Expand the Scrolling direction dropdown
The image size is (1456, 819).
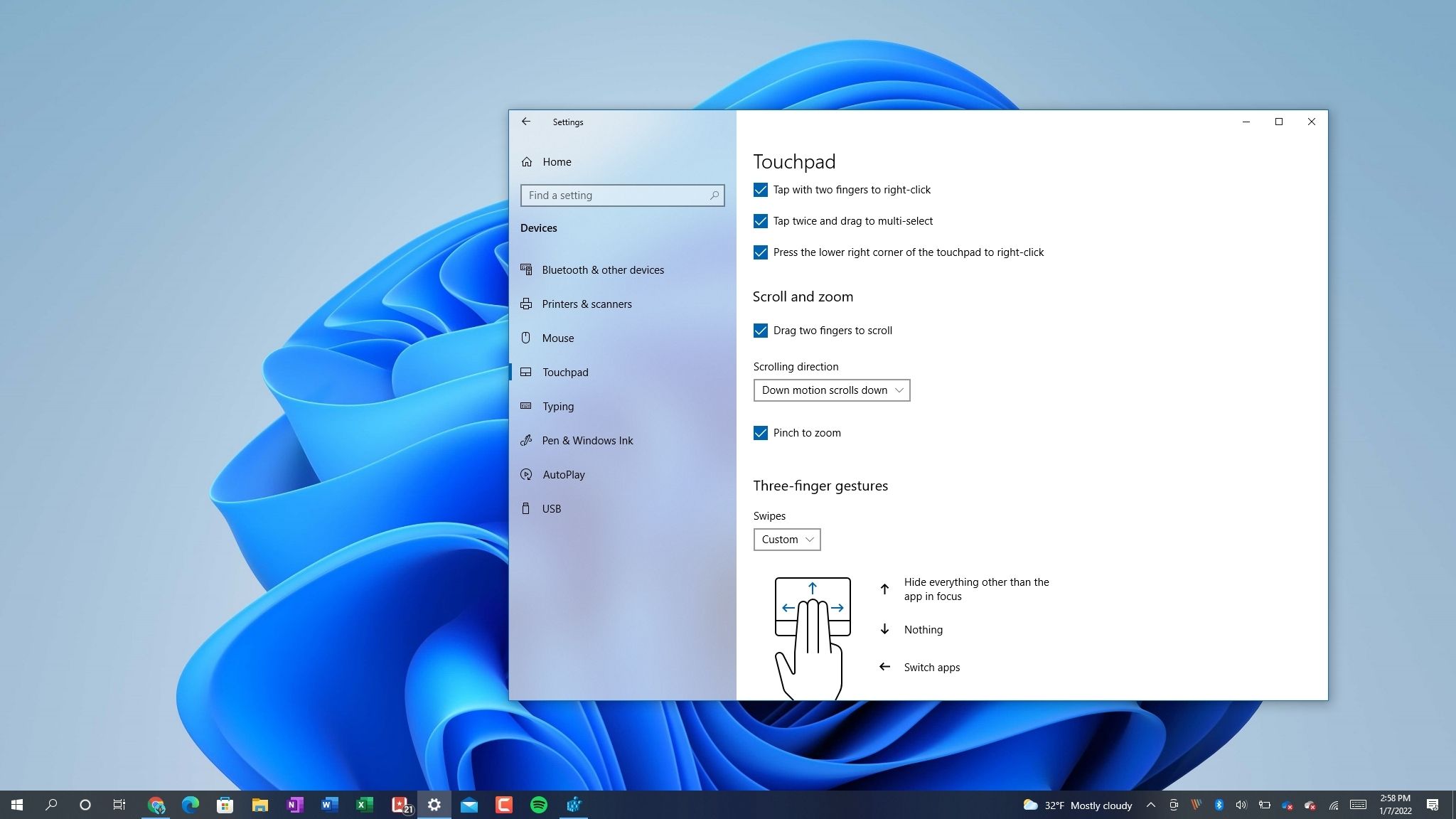coord(831,389)
